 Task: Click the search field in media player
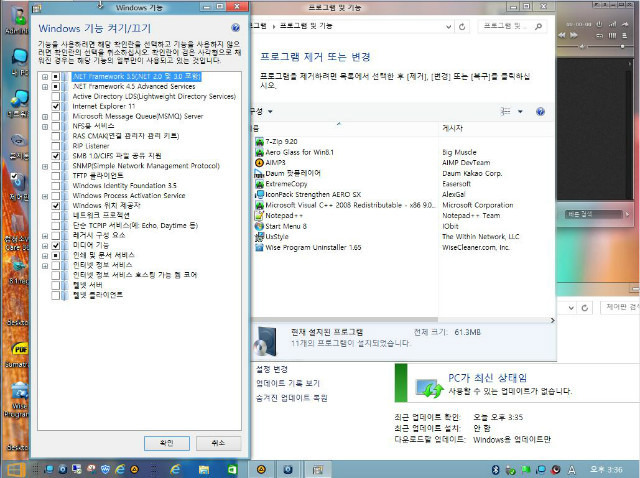click(x=593, y=214)
